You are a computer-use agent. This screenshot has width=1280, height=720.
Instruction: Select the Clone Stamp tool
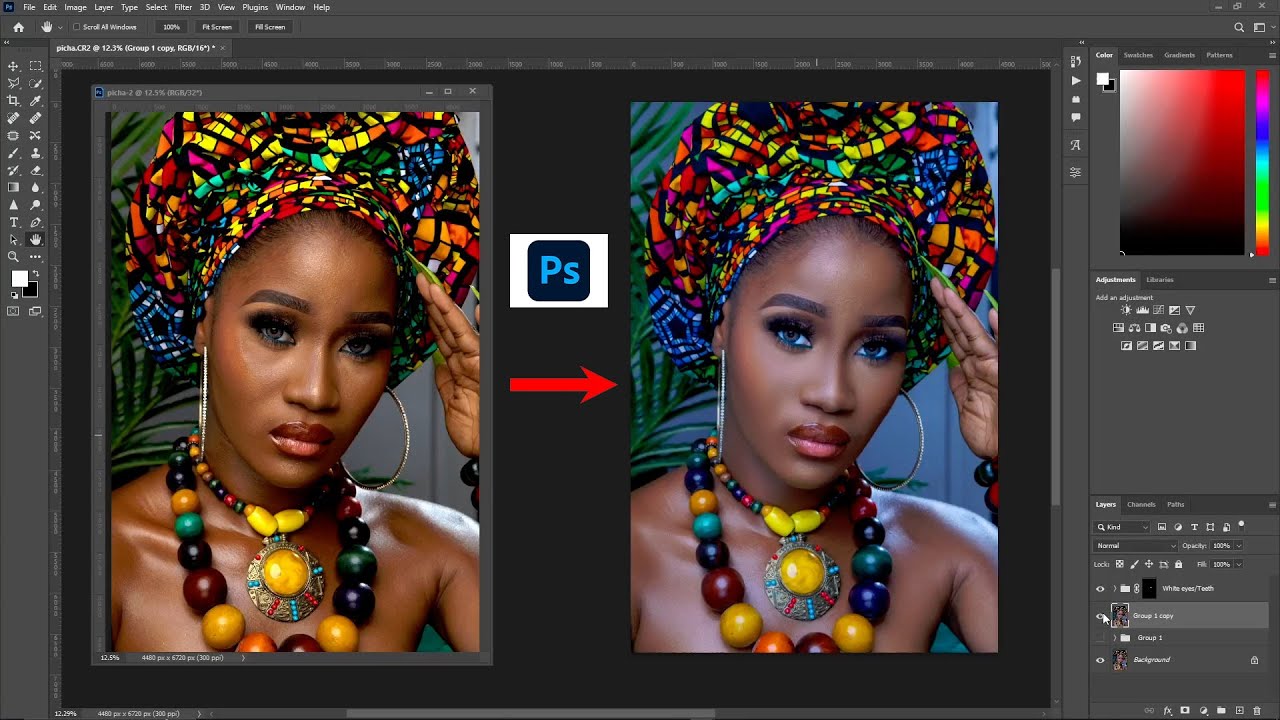[x=36, y=153]
